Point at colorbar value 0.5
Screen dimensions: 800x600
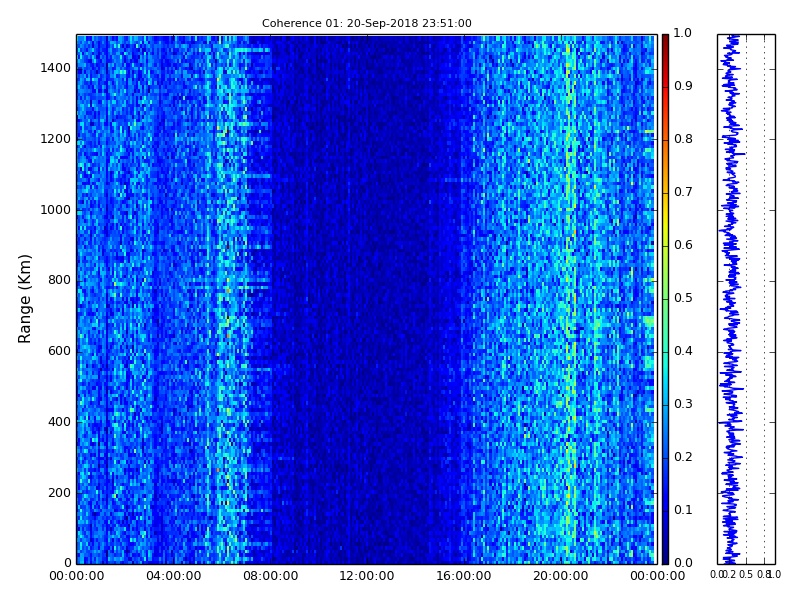[683, 298]
